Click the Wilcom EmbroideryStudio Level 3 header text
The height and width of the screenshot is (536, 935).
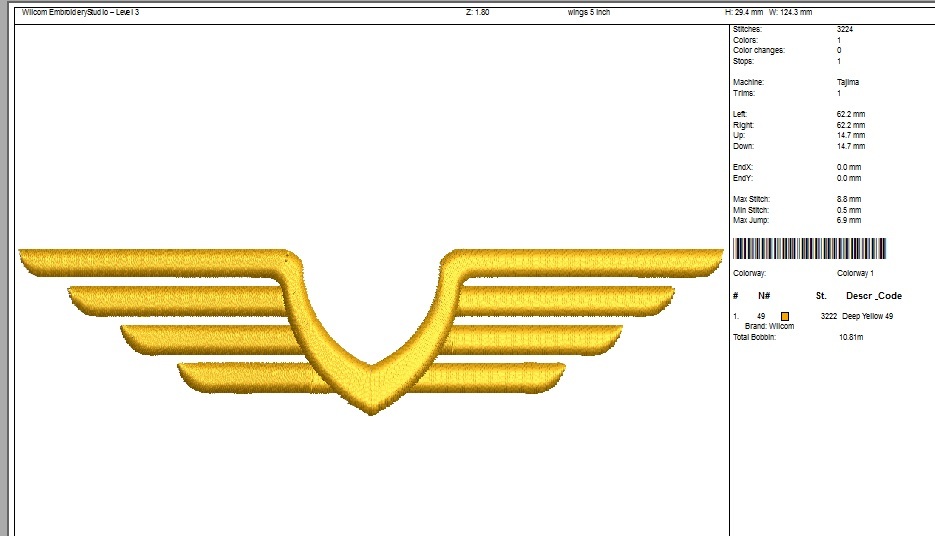[81, 12]
